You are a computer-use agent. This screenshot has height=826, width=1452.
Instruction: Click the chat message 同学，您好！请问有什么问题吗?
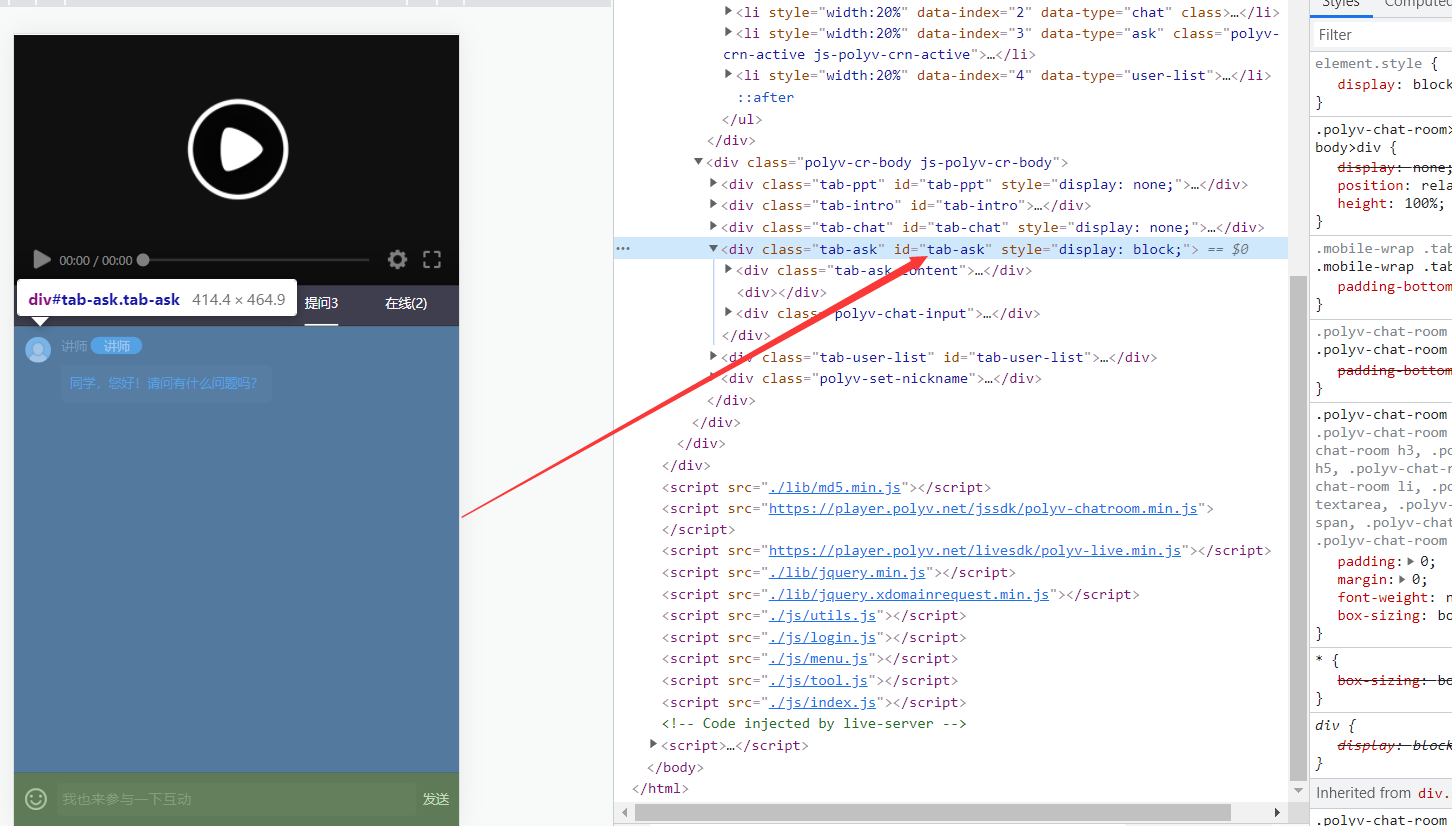[x=164, y=383]
